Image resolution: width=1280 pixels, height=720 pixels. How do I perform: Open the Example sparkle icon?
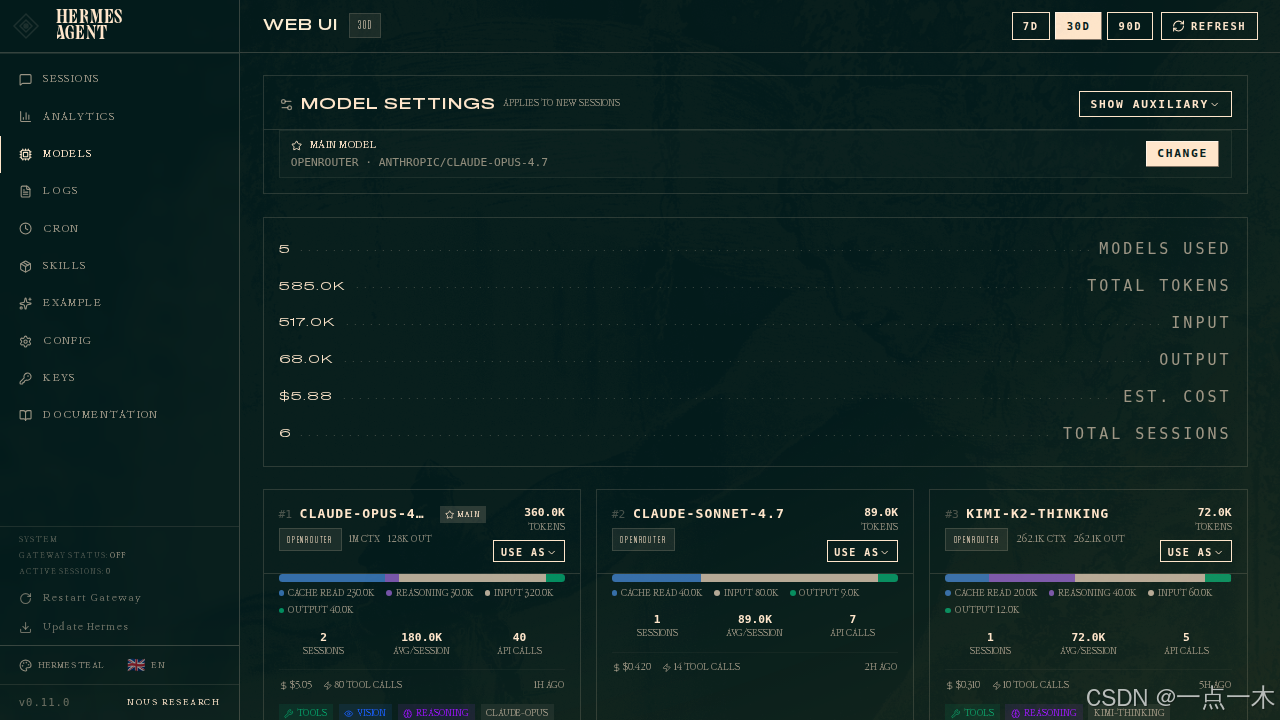[26, 303]
